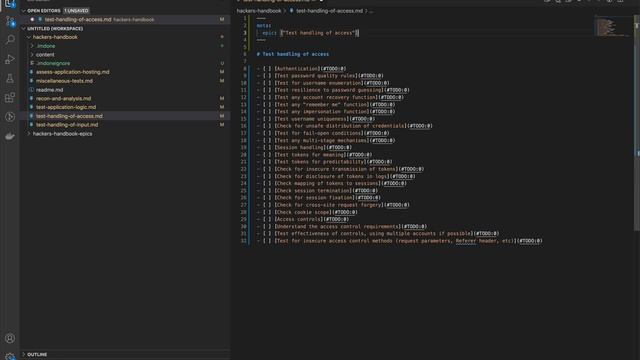The width and height of the screenshot is (640, 360).
Task: Expand the .imdone folder
Action: tap(32, 46)
